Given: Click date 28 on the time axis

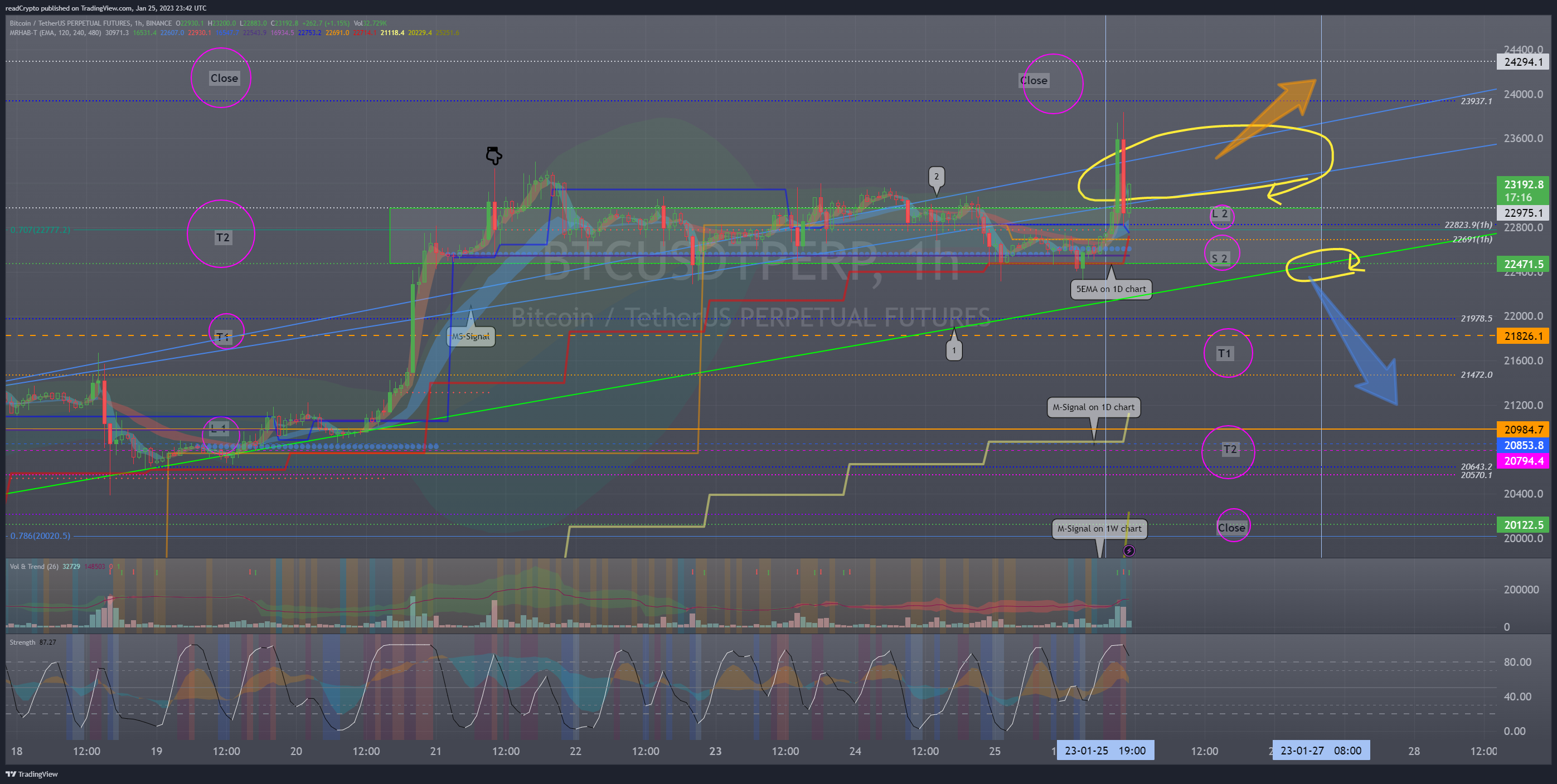Looking at the screenshot, I should 1414,751.
